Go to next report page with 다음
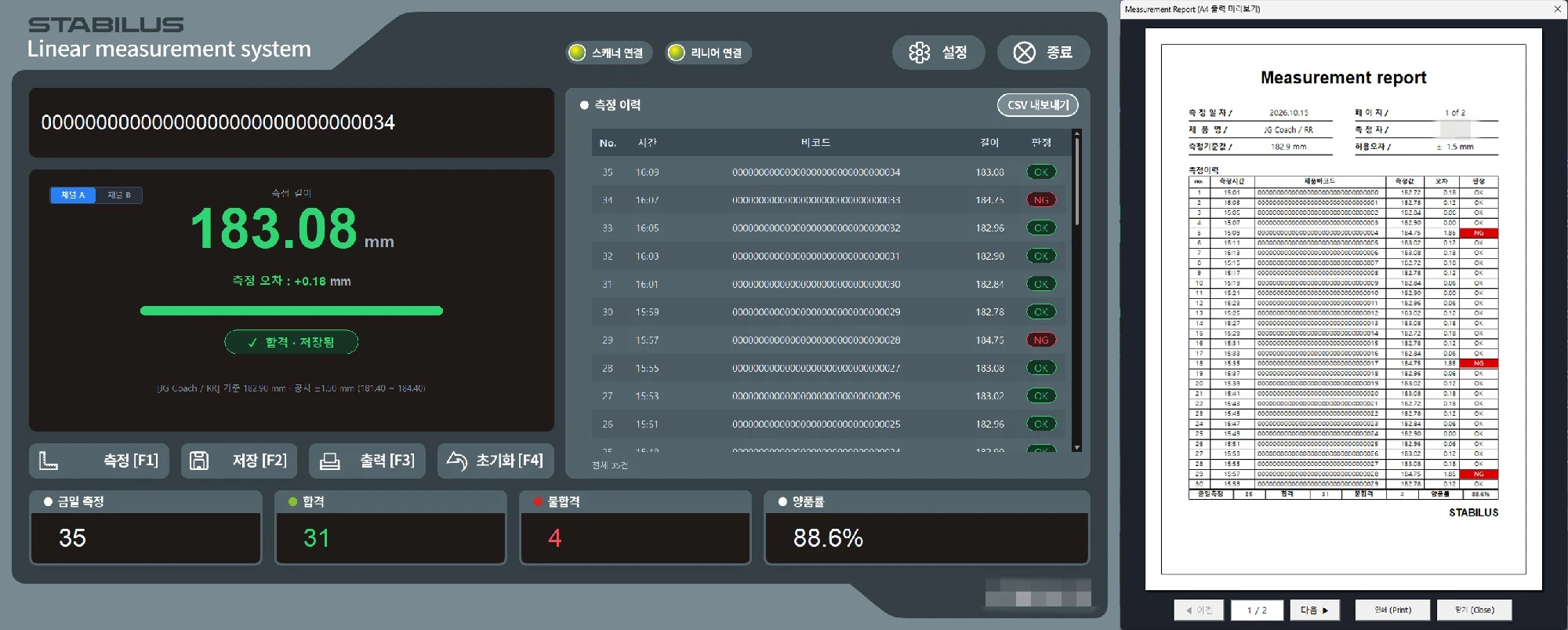The height and width of the screenshot is (630, 1568). click(1315, 610)
